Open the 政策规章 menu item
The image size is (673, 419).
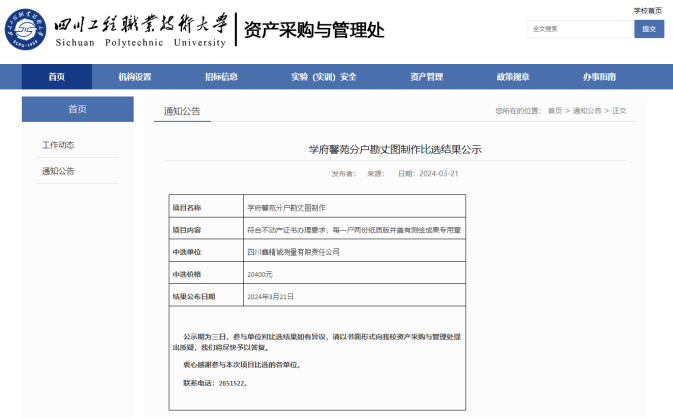[513, 77]
